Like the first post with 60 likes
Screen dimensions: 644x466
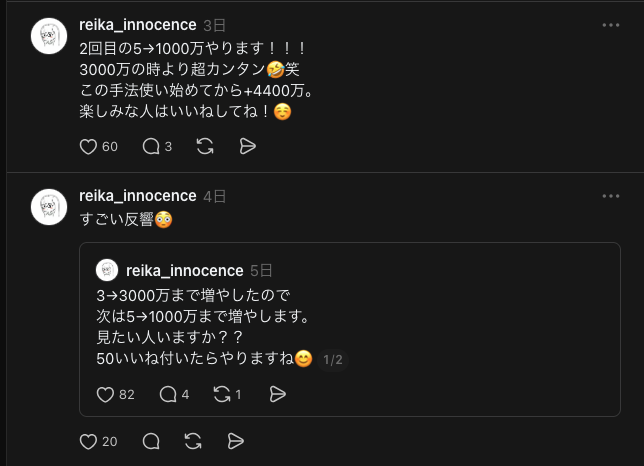click(x=88, y=146)
